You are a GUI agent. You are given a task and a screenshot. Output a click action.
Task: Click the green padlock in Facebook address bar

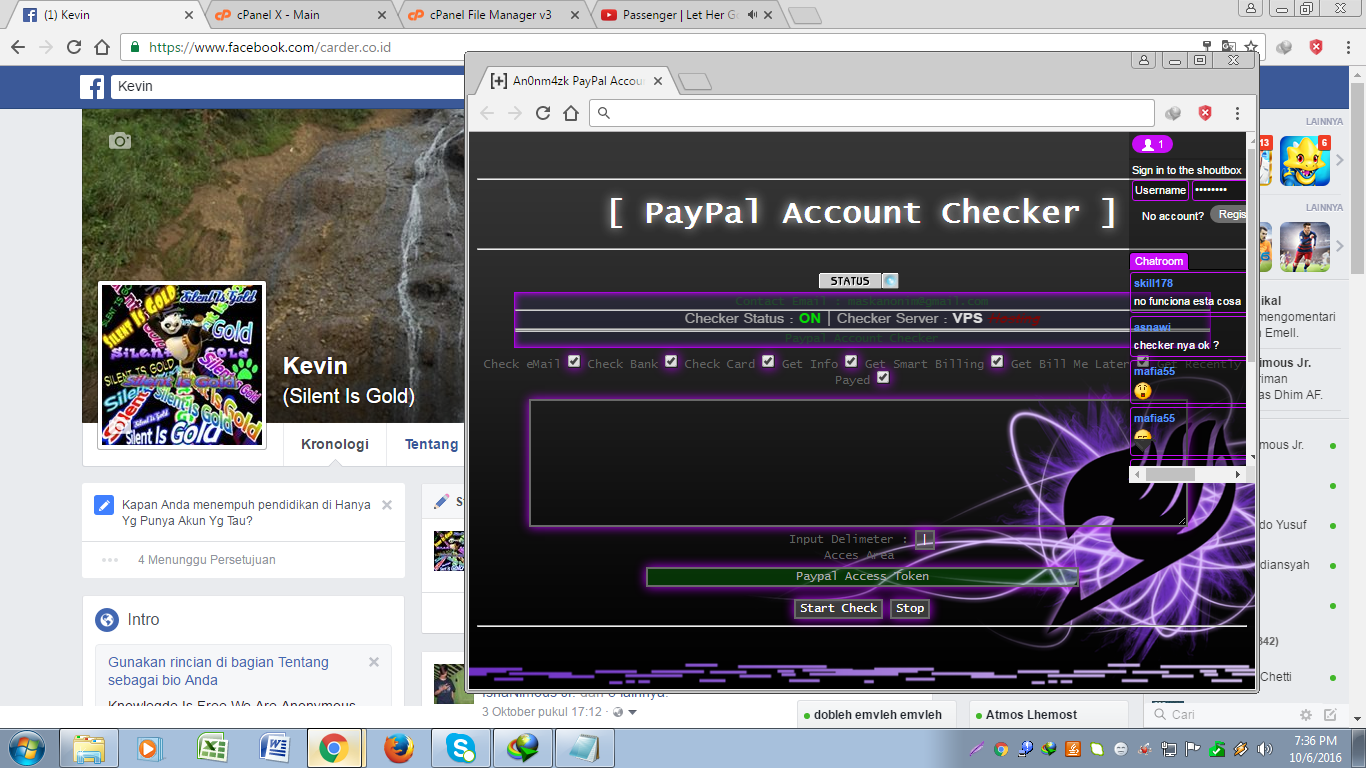(x=134, y=47)
